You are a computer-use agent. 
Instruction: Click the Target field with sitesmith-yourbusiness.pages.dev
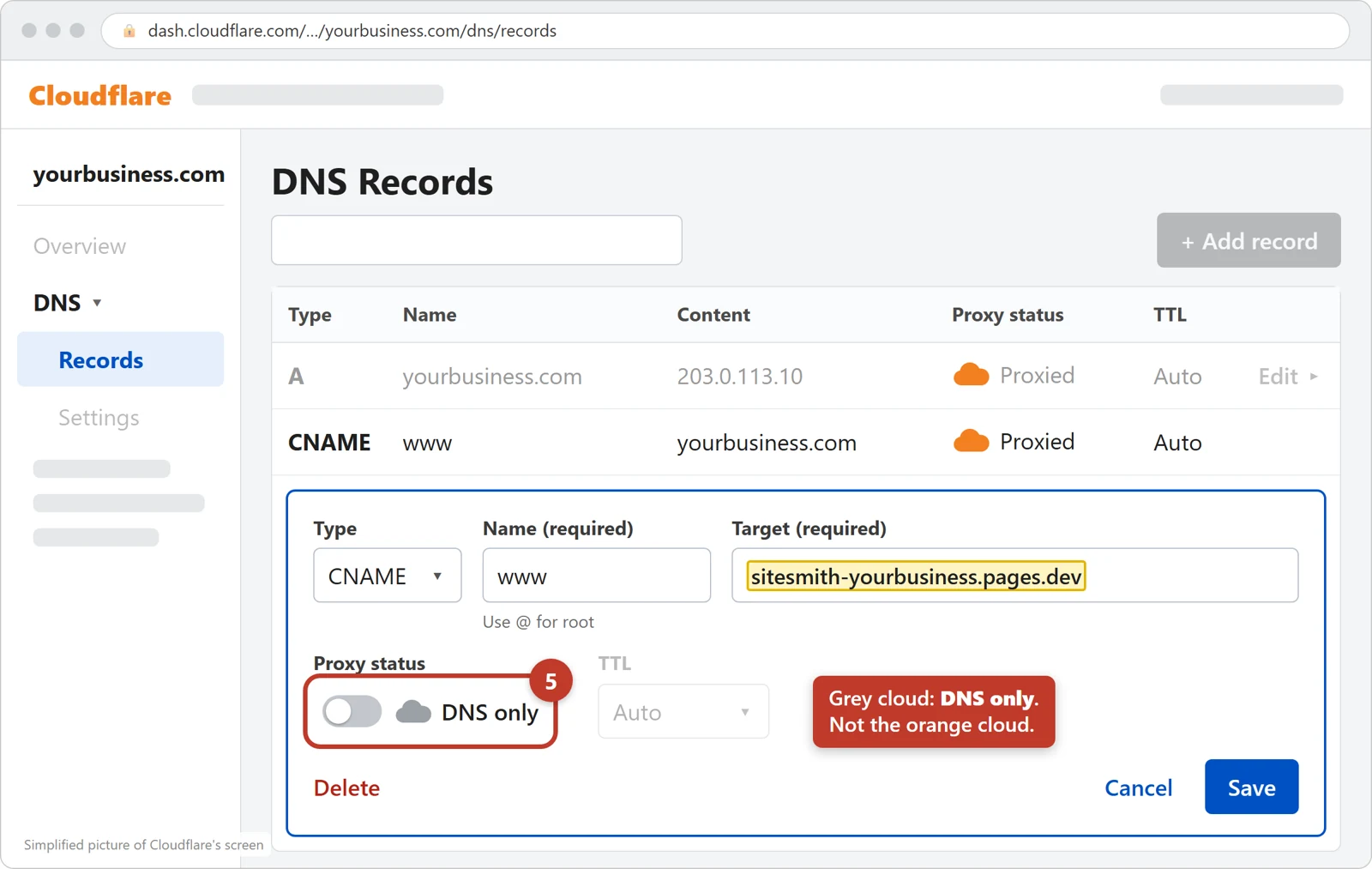pyautogui.click(x=1014, y=576)
